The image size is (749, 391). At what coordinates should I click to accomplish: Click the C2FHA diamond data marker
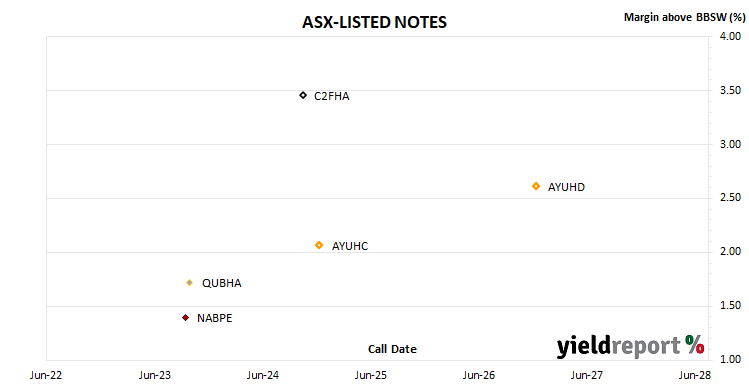tap(303, 95)
